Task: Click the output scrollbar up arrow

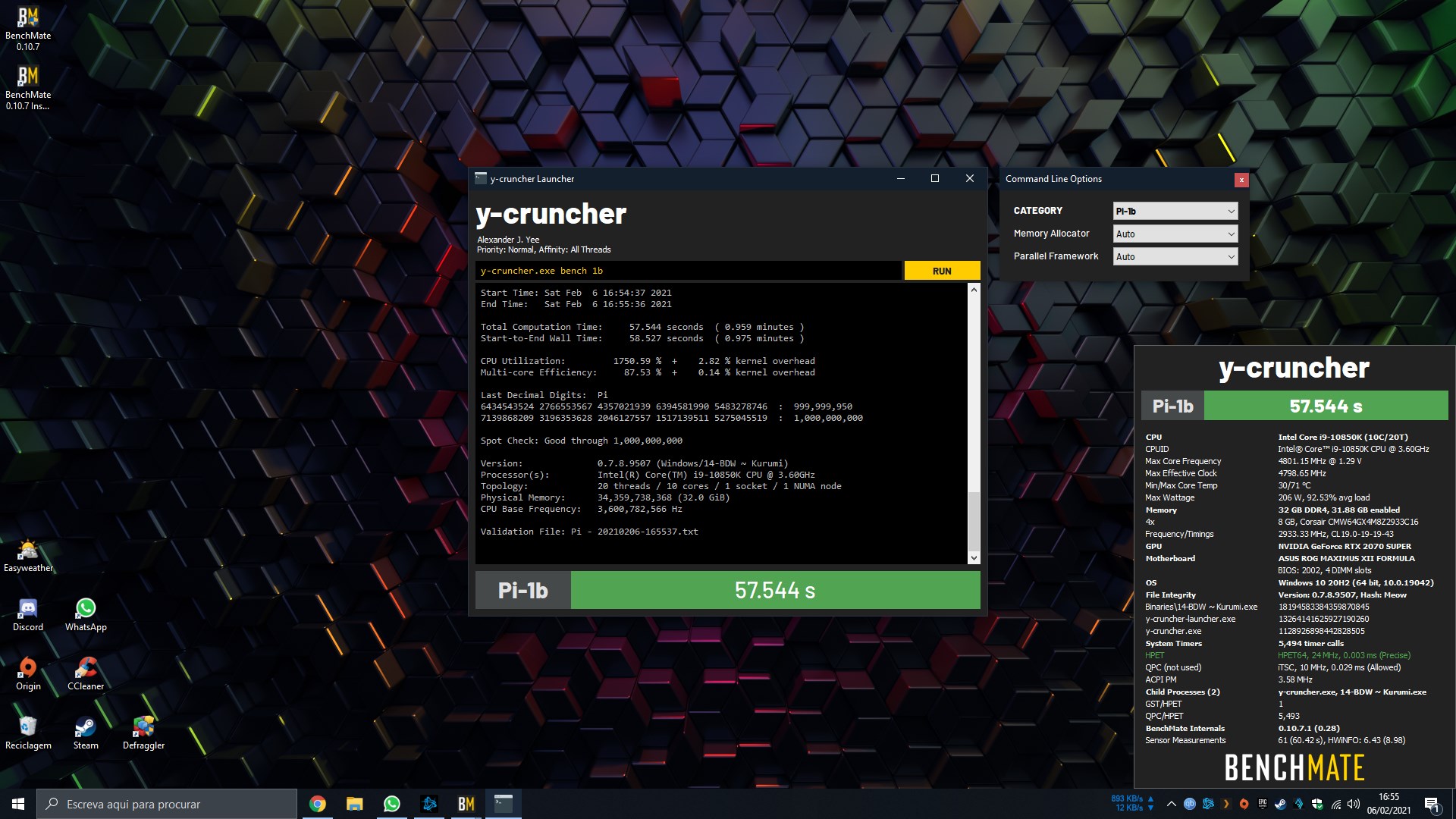Action: pos(974,290)
